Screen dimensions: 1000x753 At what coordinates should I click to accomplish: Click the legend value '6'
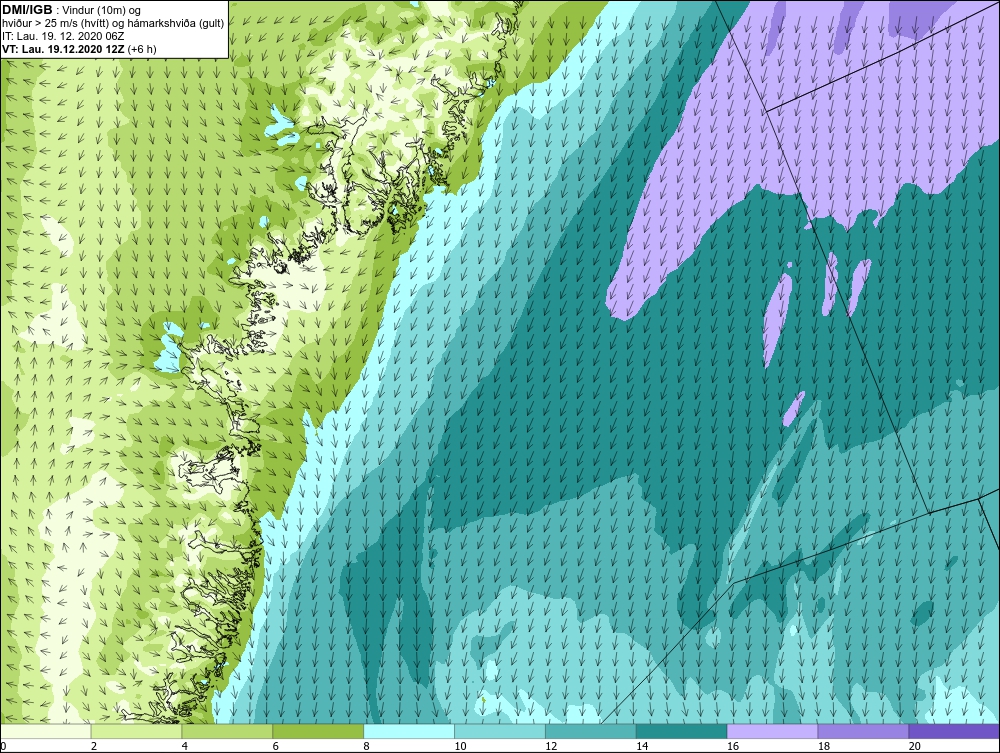(276, 746)
